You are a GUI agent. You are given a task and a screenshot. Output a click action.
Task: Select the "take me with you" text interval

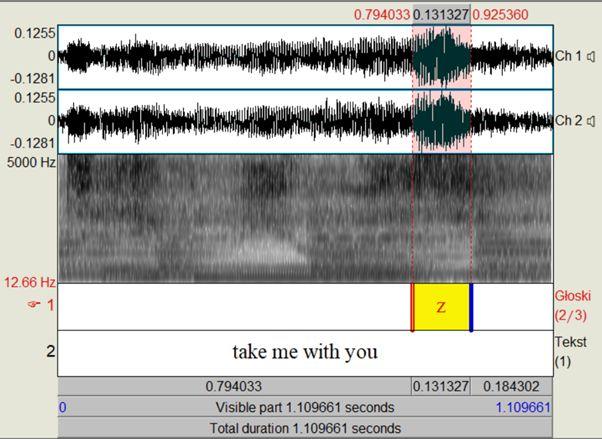click(305, 352)
